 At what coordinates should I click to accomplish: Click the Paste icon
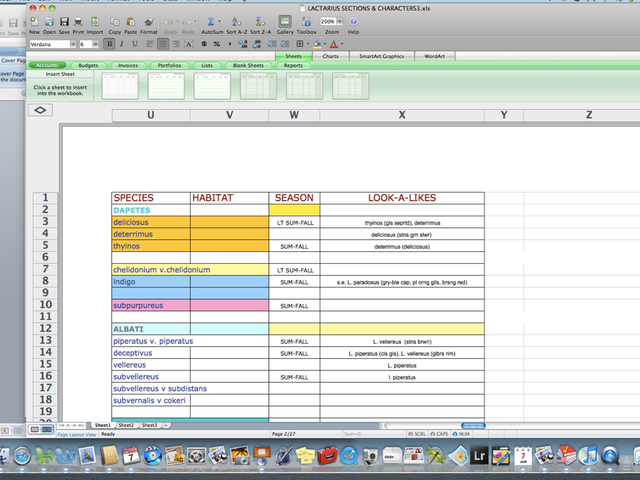pos(130,22)
